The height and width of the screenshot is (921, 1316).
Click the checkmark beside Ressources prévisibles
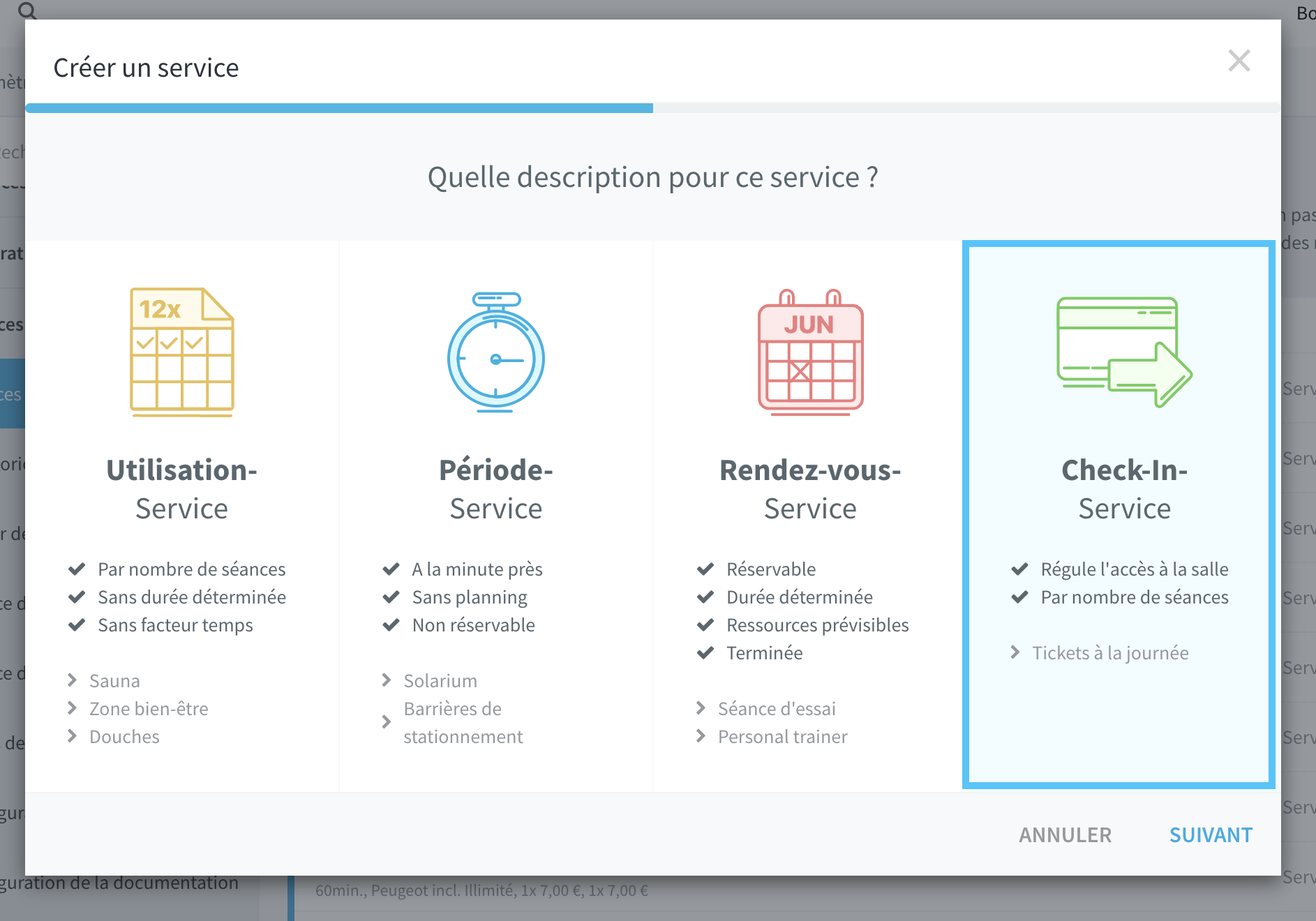tap(705, 625)
